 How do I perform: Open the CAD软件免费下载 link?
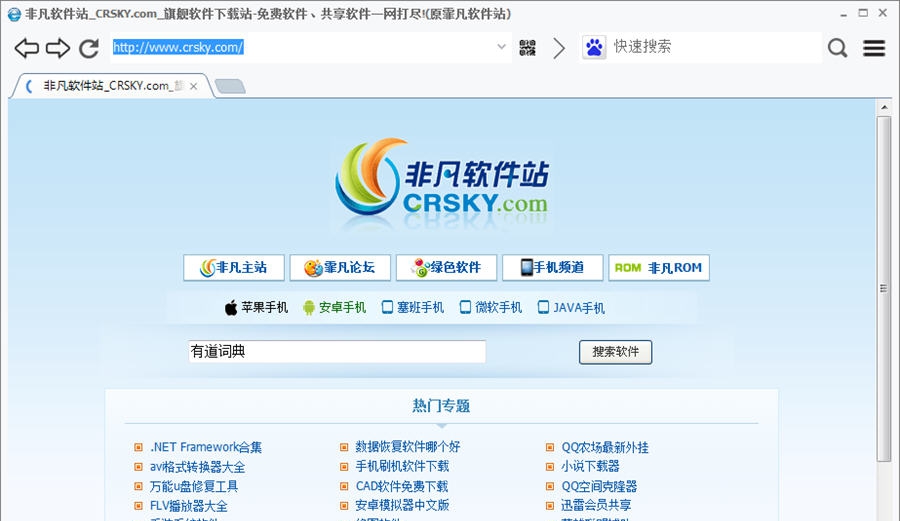402,486
